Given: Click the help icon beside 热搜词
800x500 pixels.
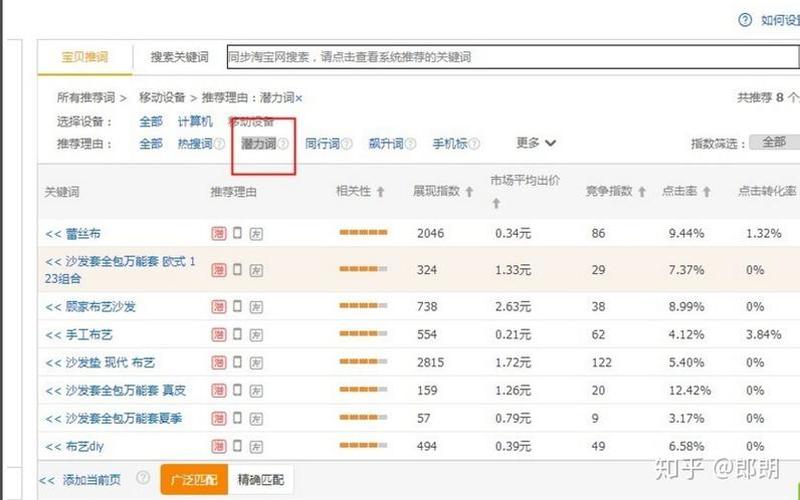Looking at the screenshot, I should 219,144.
